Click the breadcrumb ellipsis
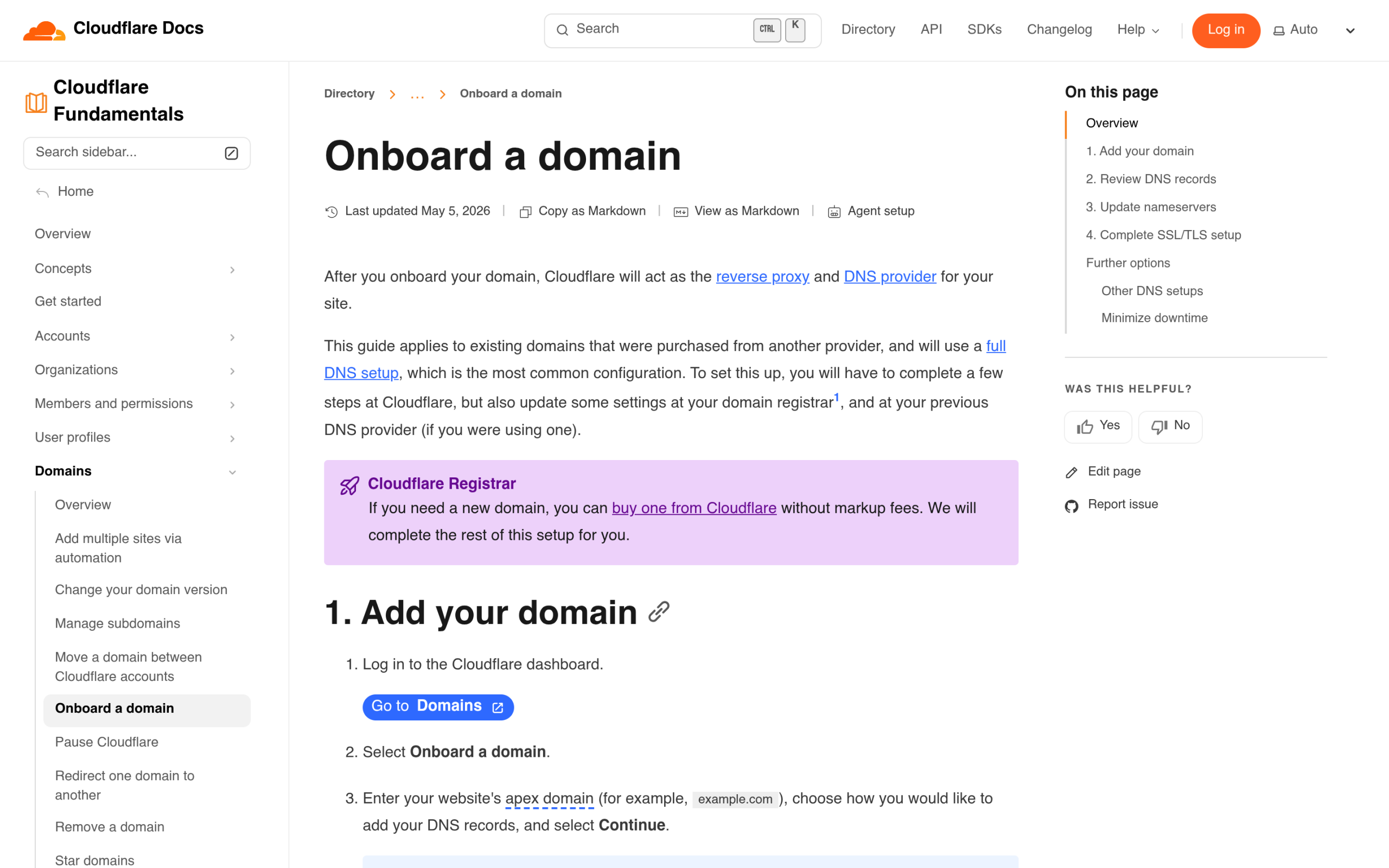 (417, 94)
